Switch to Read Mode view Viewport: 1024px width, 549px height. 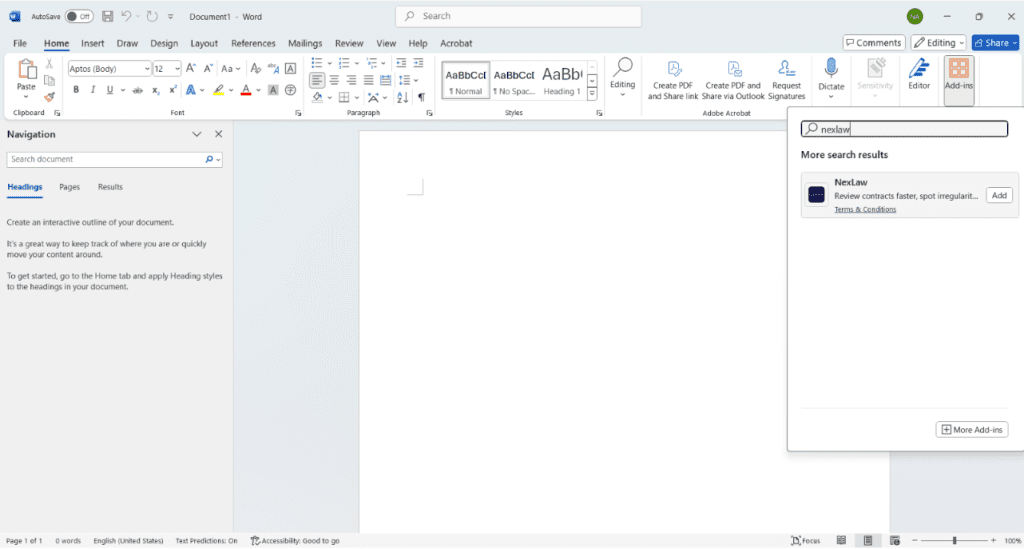pos(841,541)
